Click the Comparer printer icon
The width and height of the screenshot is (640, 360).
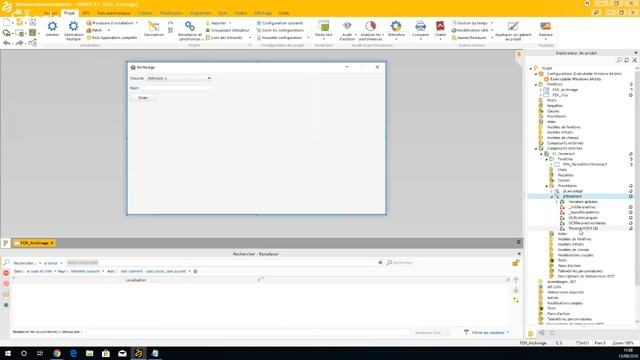click(x=420, y=26)
